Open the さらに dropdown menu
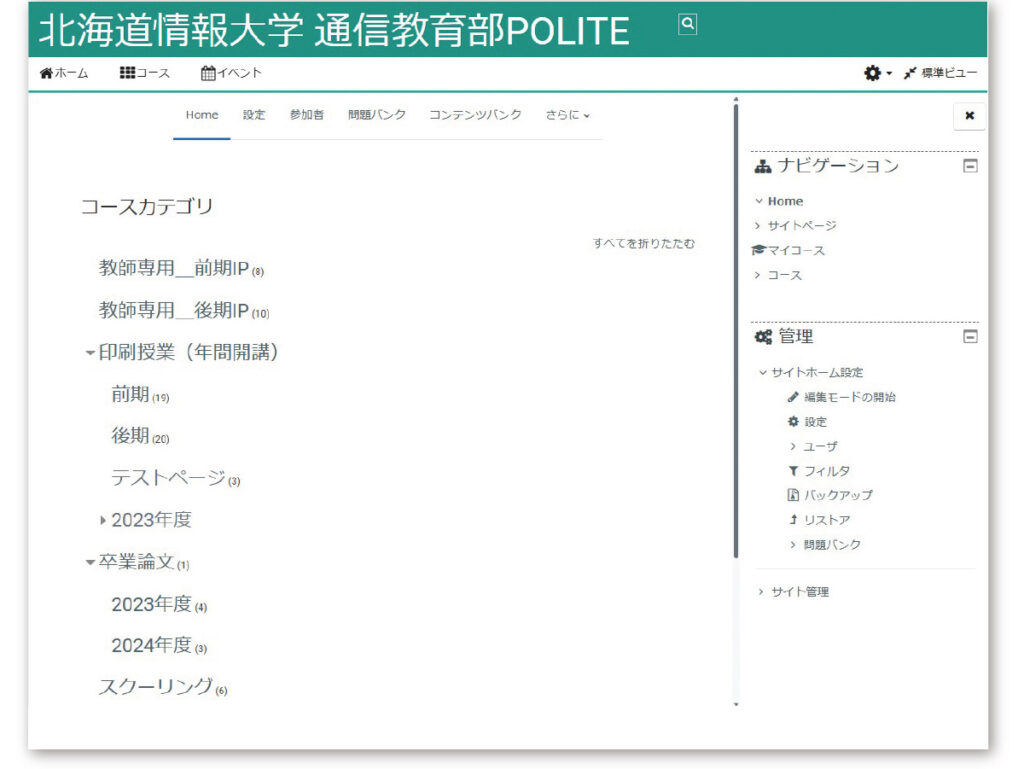This screenshot has height=769, width=1024. tap(568, 115)
